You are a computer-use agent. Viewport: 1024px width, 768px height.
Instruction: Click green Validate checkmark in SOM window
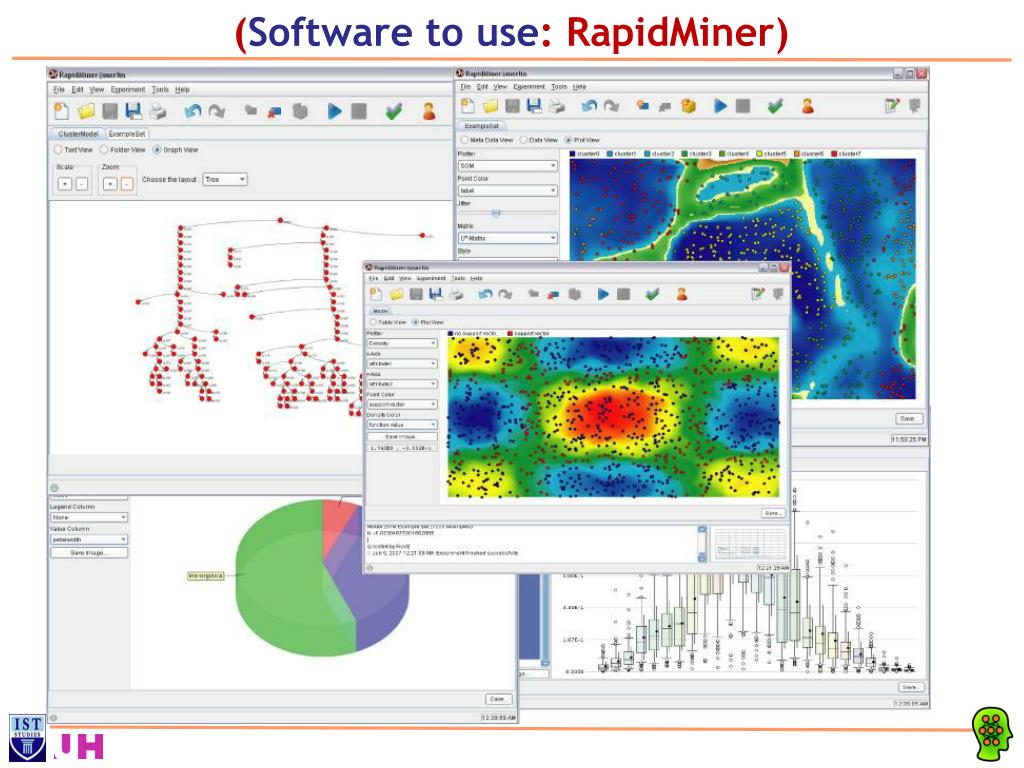click(775, 106)
